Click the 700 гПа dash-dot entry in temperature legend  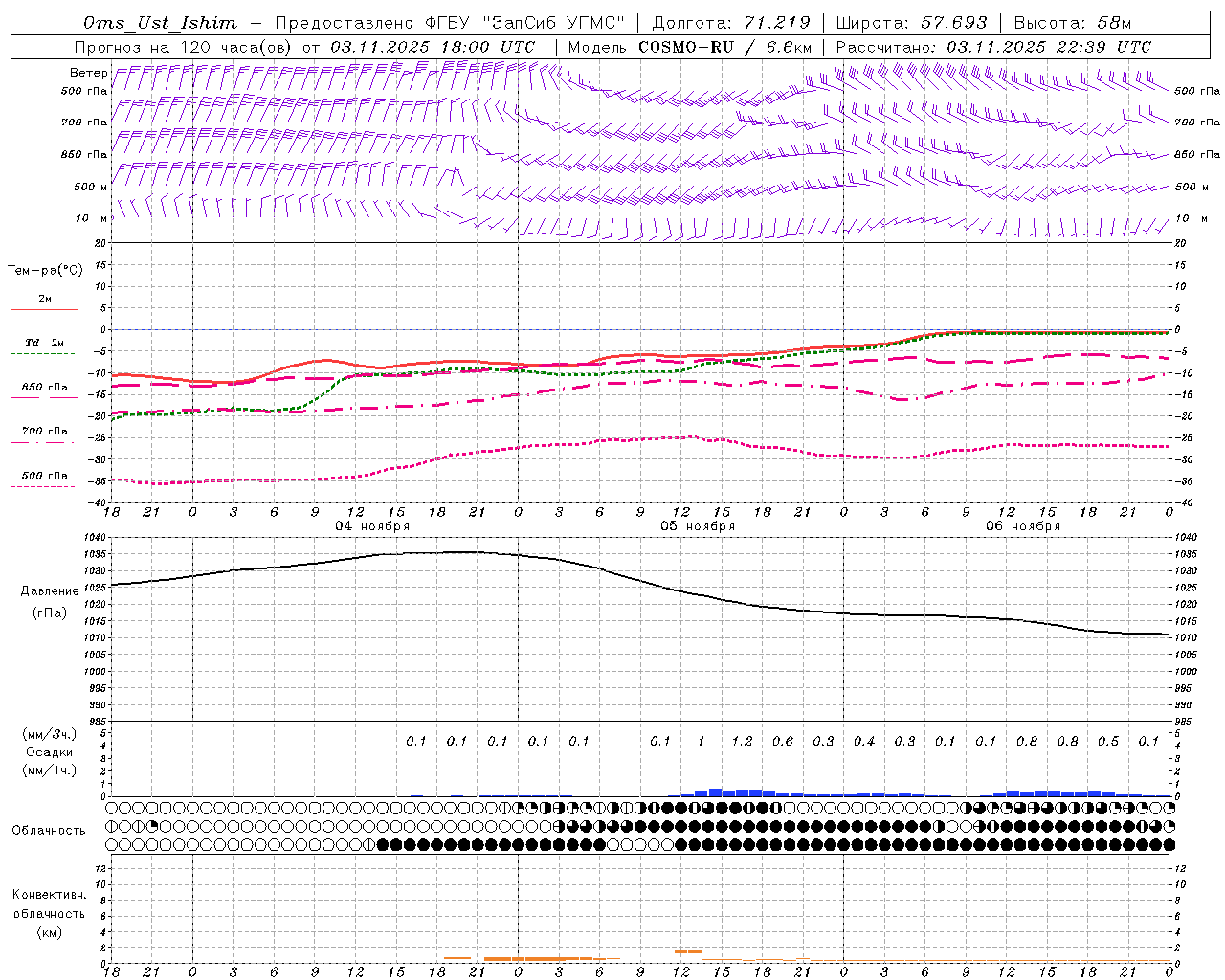coord(45,432)
